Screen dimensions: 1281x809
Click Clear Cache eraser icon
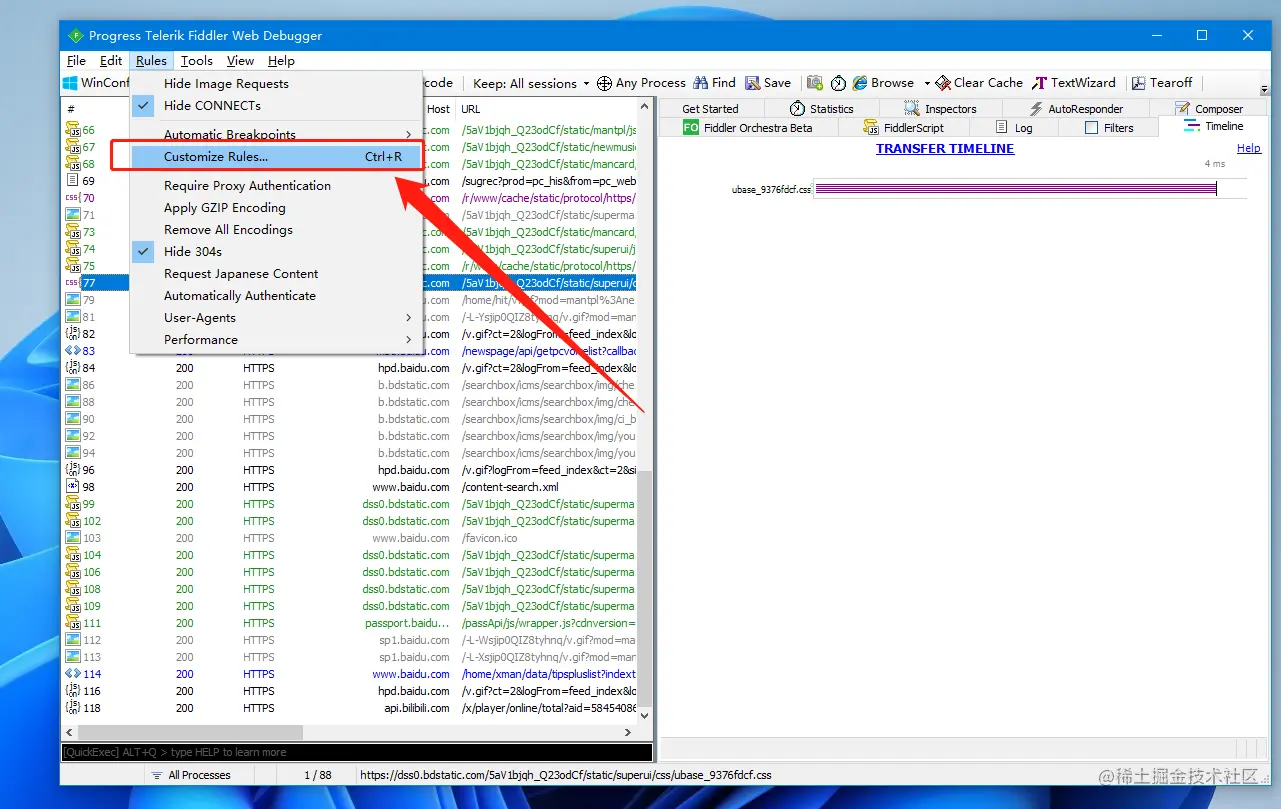[x=943, y=83]
